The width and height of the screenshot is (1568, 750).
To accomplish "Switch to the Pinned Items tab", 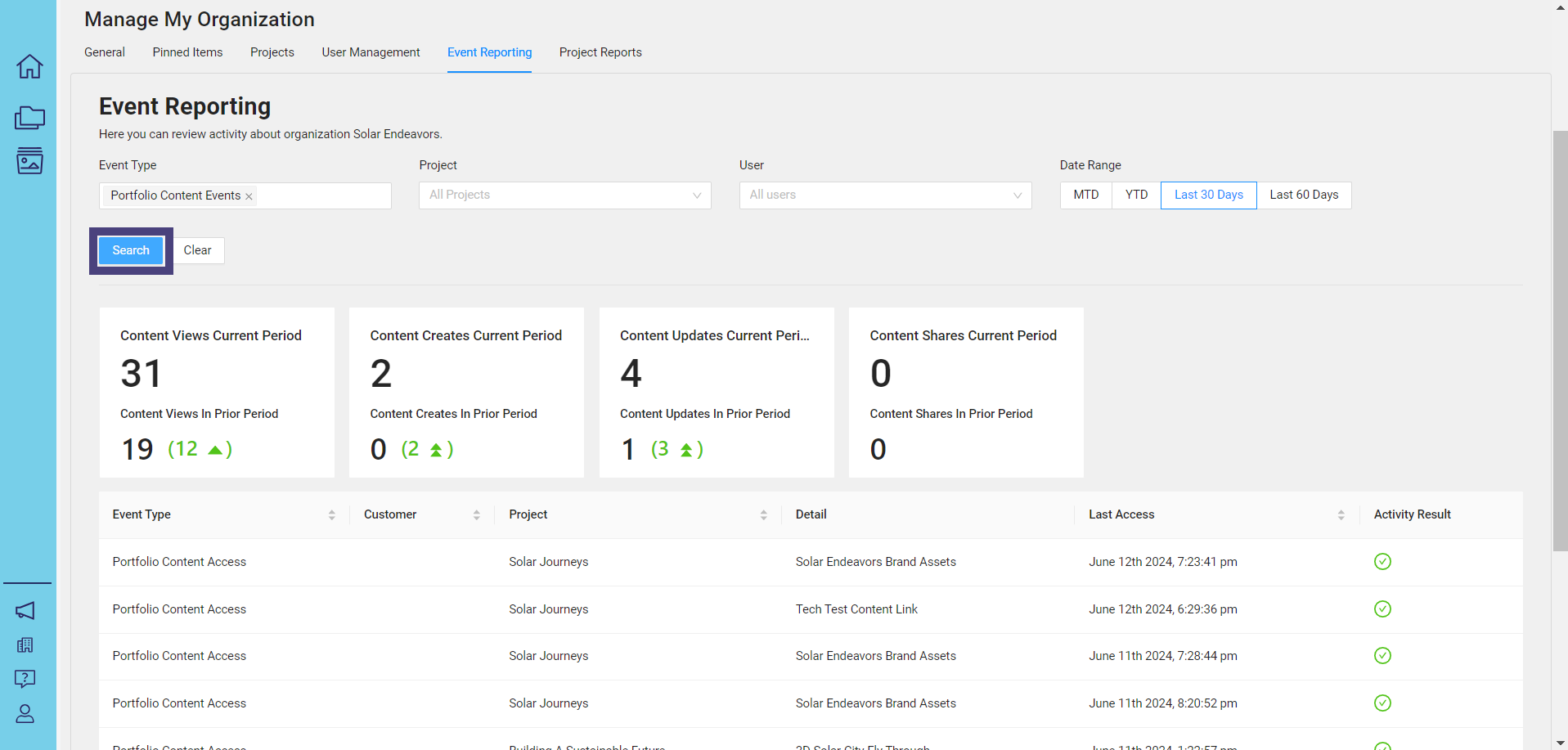I will point(187,52).
